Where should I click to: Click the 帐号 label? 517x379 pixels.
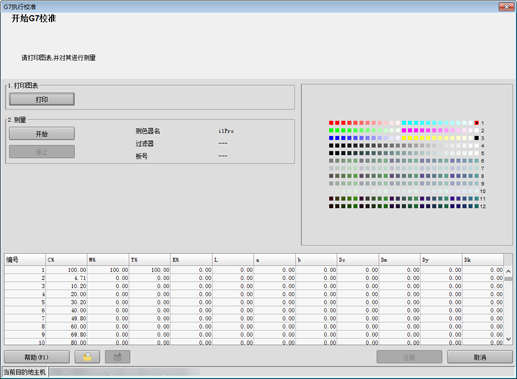(x=141, y=156)
